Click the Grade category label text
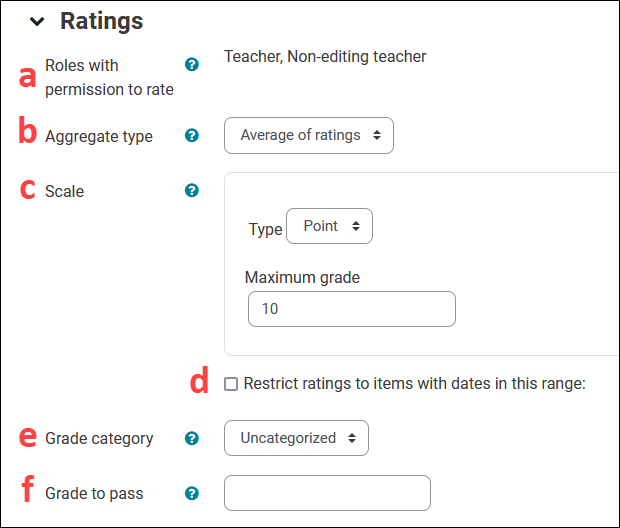Viewport: 620px width, 528px height. click(x=99, y=438)
